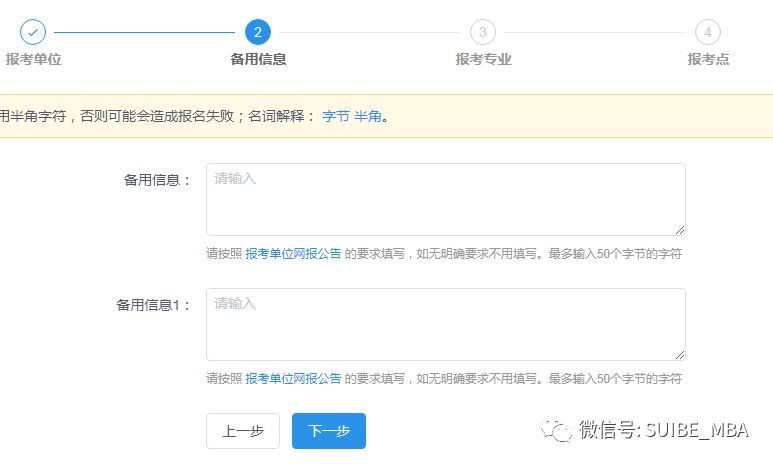Click the WeChat logo icon in watermark
The height and width of the screenshot is (464, 773).
(x=556, y=430)
